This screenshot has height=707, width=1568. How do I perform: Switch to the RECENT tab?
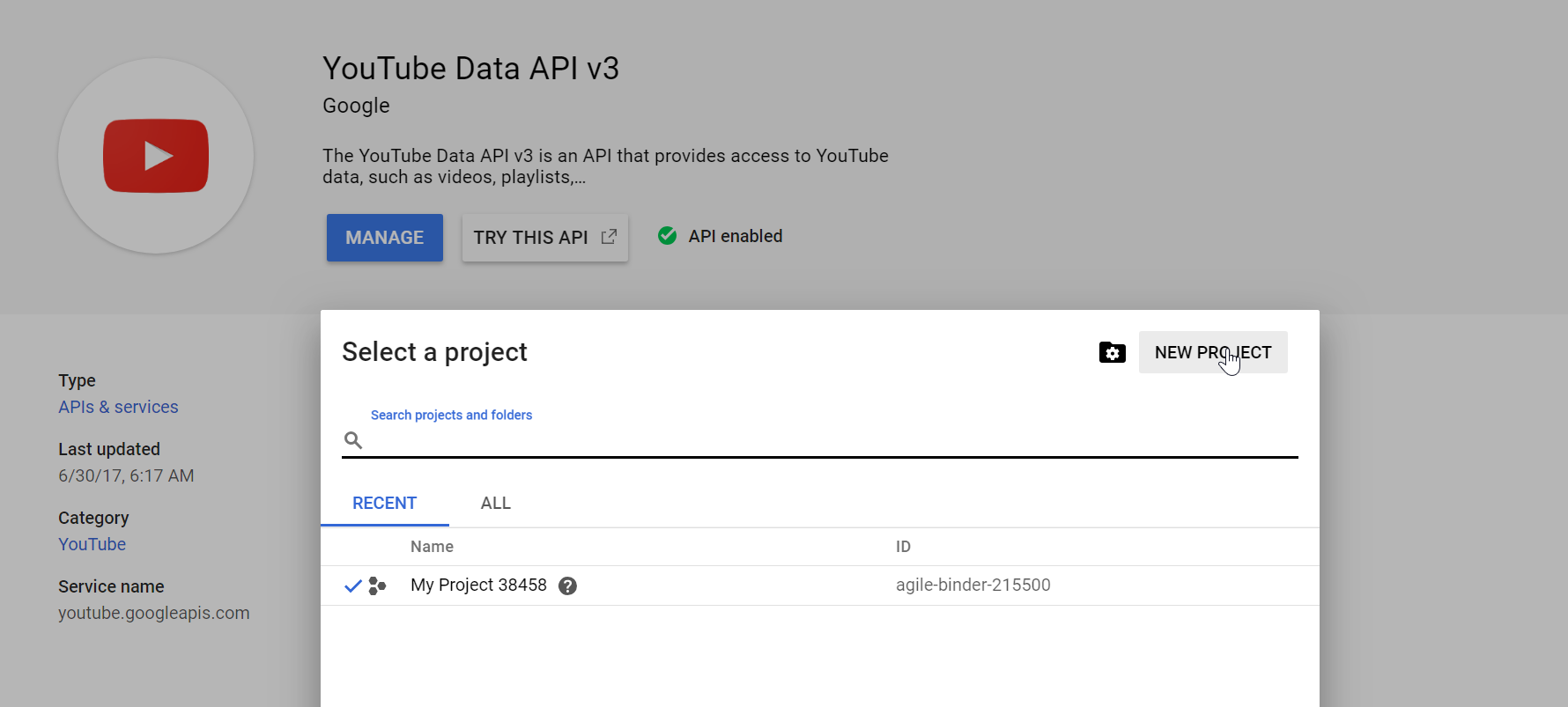(x=385, y=504)
